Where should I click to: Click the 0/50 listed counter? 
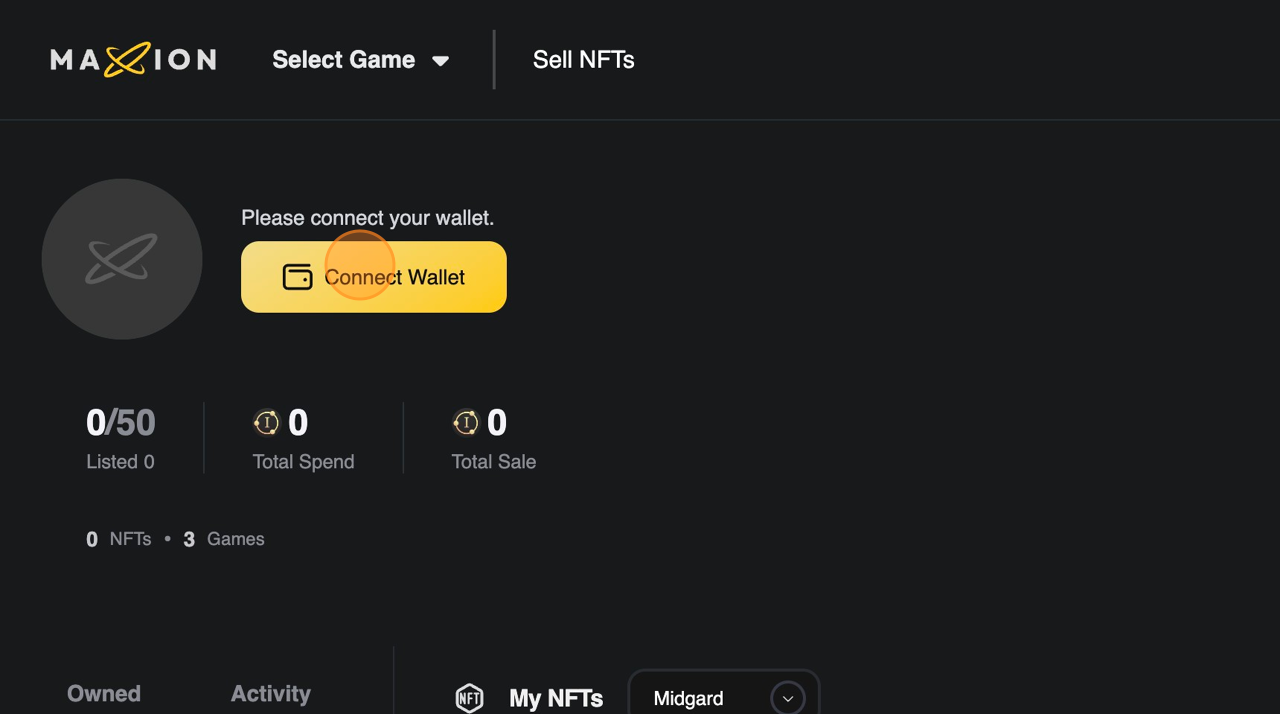[120, 423]
